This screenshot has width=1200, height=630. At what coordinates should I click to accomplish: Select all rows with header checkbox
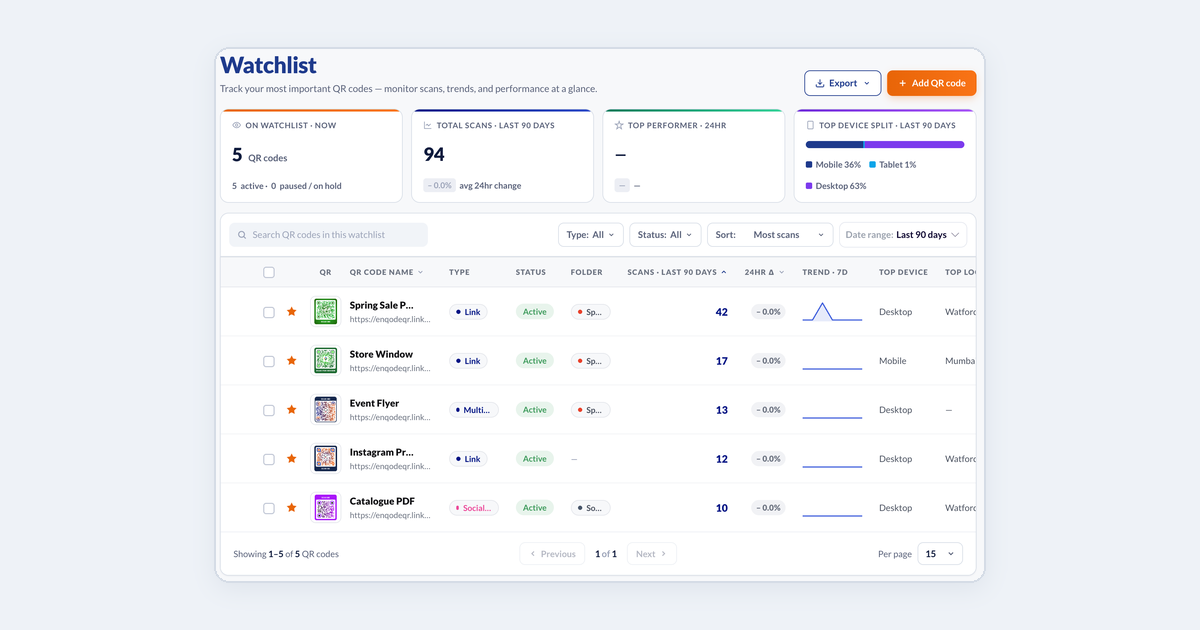269,272
